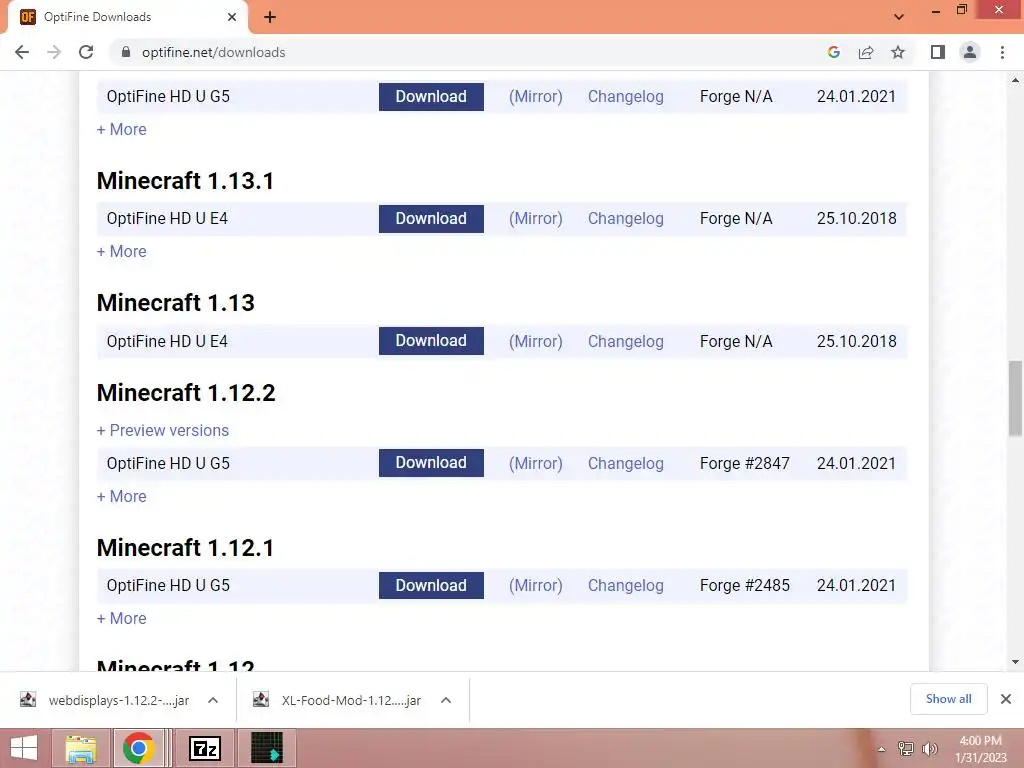The image size is (1024, 768).
Task: Download OptiFine HD U G5 for Minecraft 1.12.2
Action: pyautogui.click(x=431, y=463)
